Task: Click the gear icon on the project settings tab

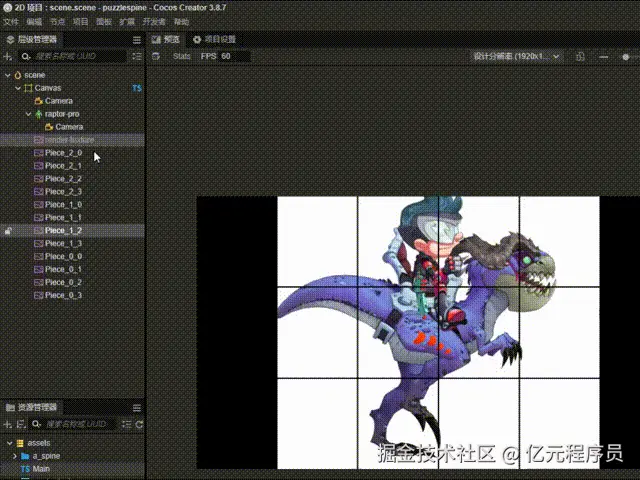Action: click(197, 40)
